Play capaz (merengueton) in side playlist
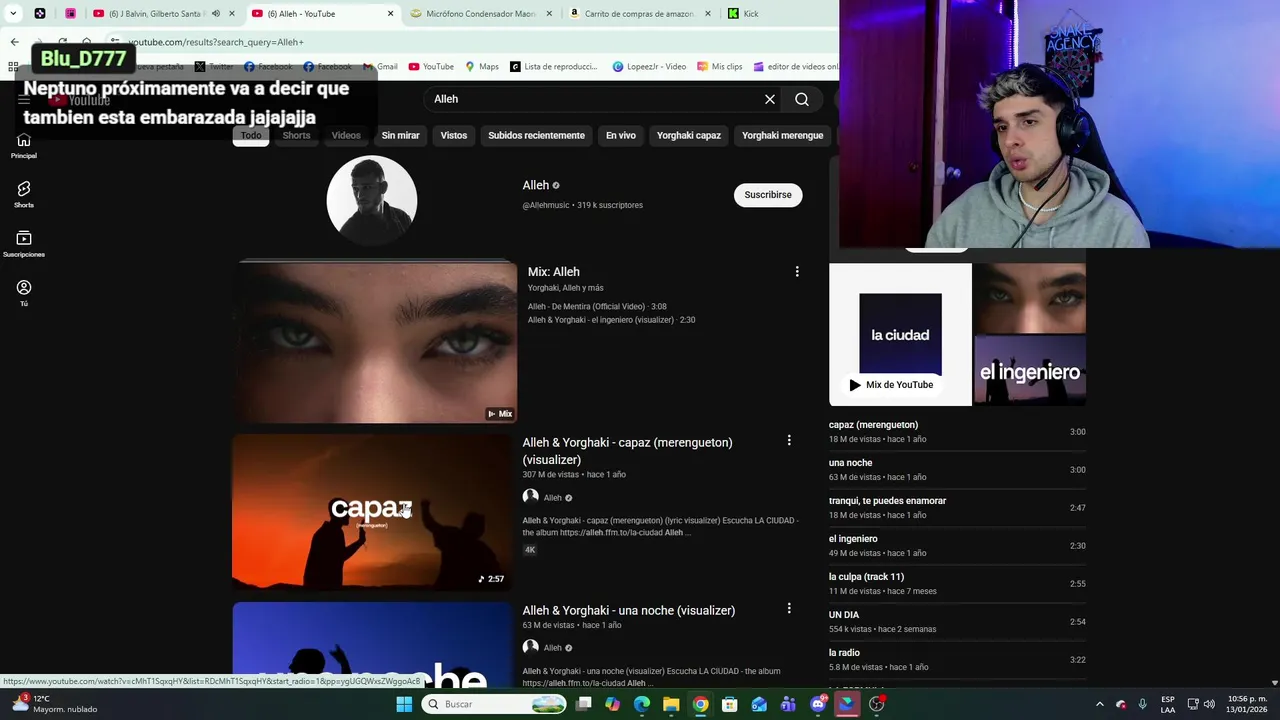This screenshot has height=720, width=1280. pos(957,431)
